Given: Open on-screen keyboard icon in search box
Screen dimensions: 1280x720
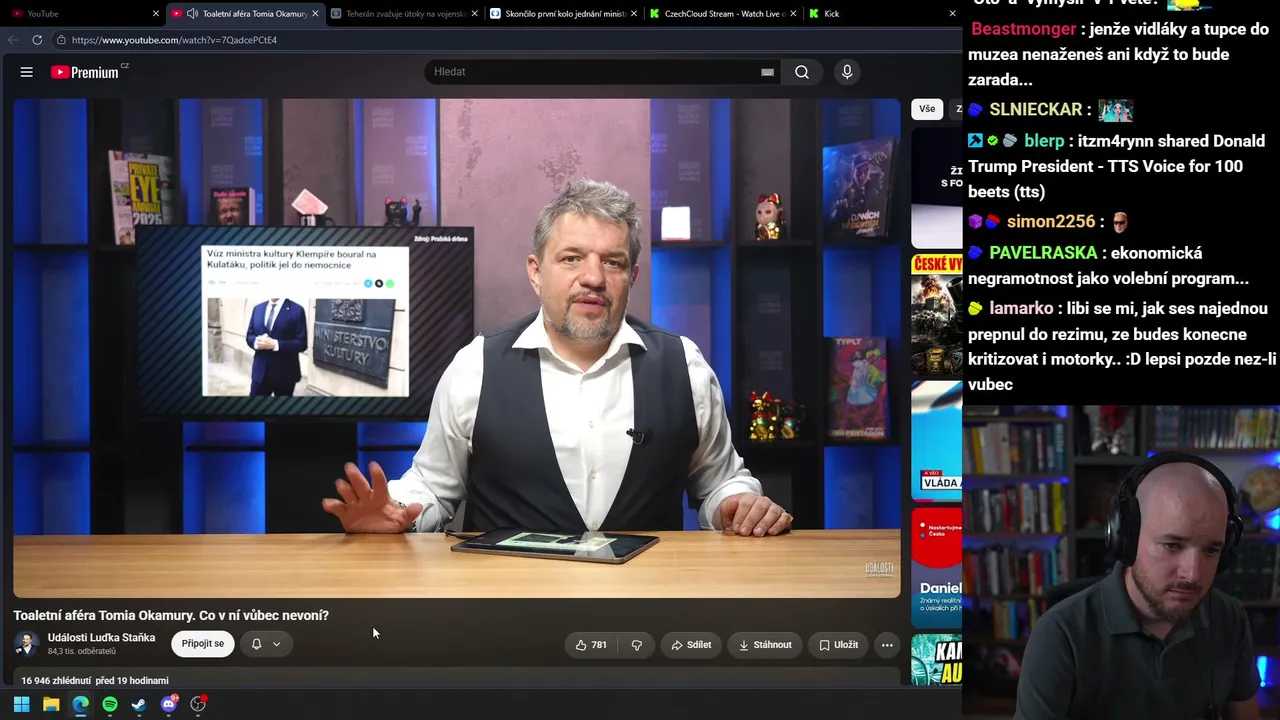Looking at the screenshot, I should click(767, 72).
